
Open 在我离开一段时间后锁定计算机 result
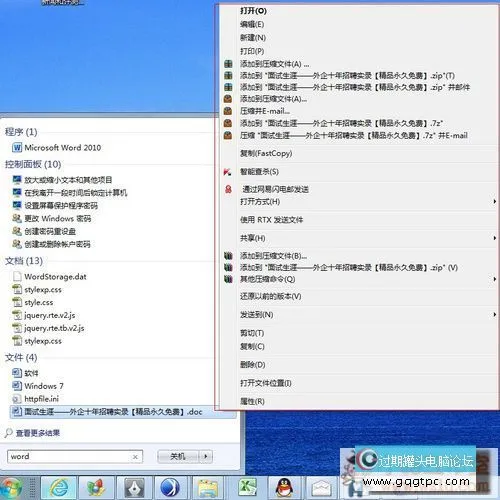pyautogui.click(x=76, y=193)
